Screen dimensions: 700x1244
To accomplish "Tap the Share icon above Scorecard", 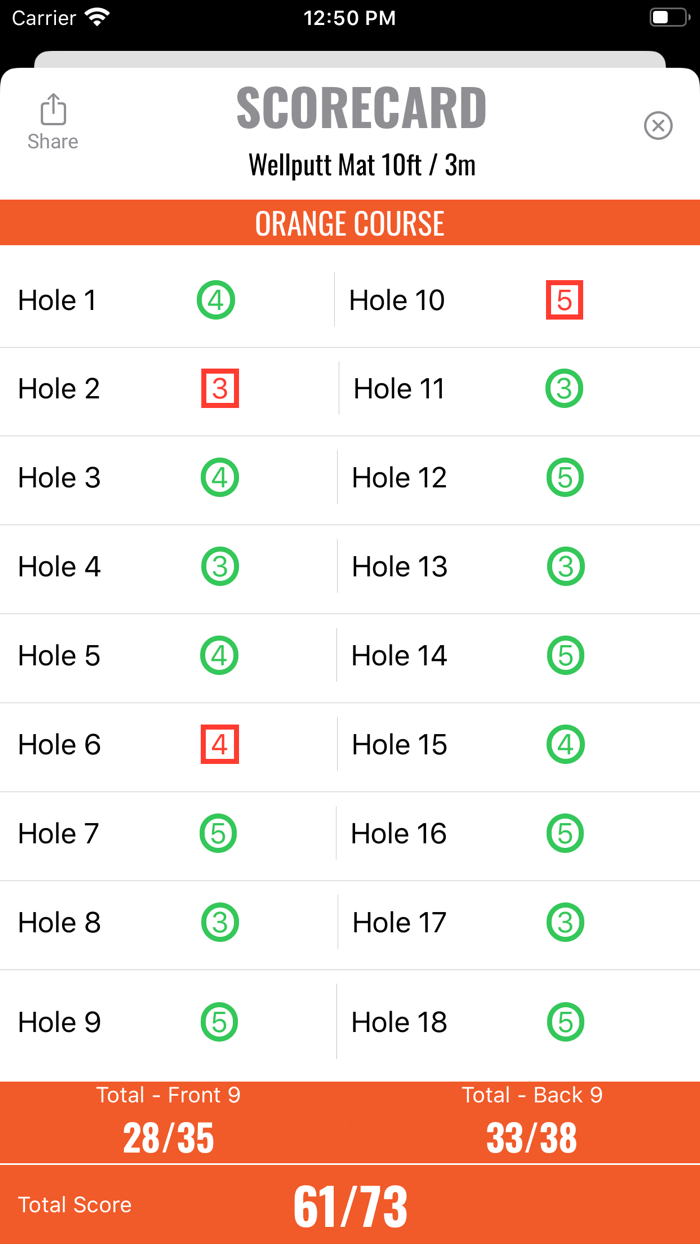I will tap(52, 118).
